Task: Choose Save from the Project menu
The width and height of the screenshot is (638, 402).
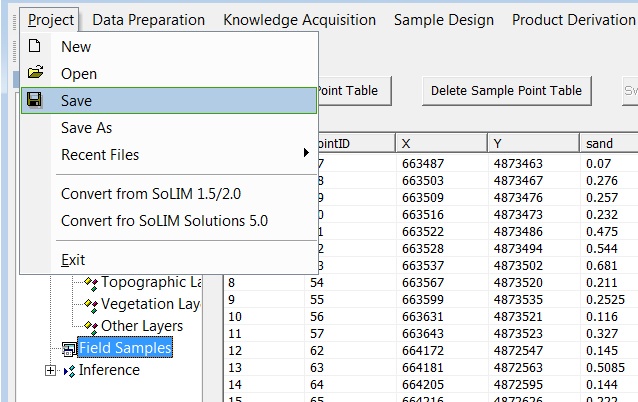Action: [x=169, y=100]
